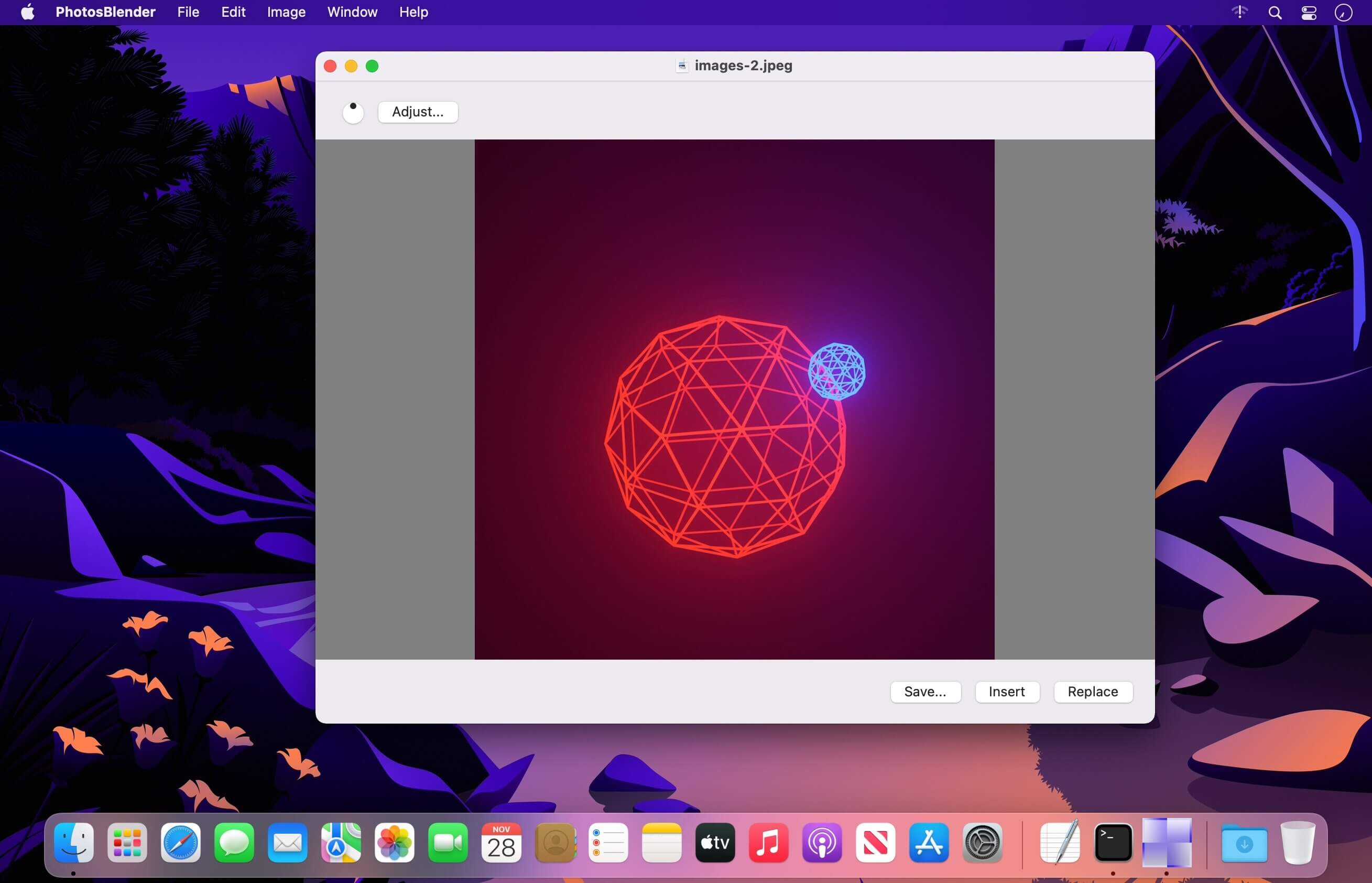Open the Downloads folder in Dock
1372x883 pixels.
(1244, 842)
